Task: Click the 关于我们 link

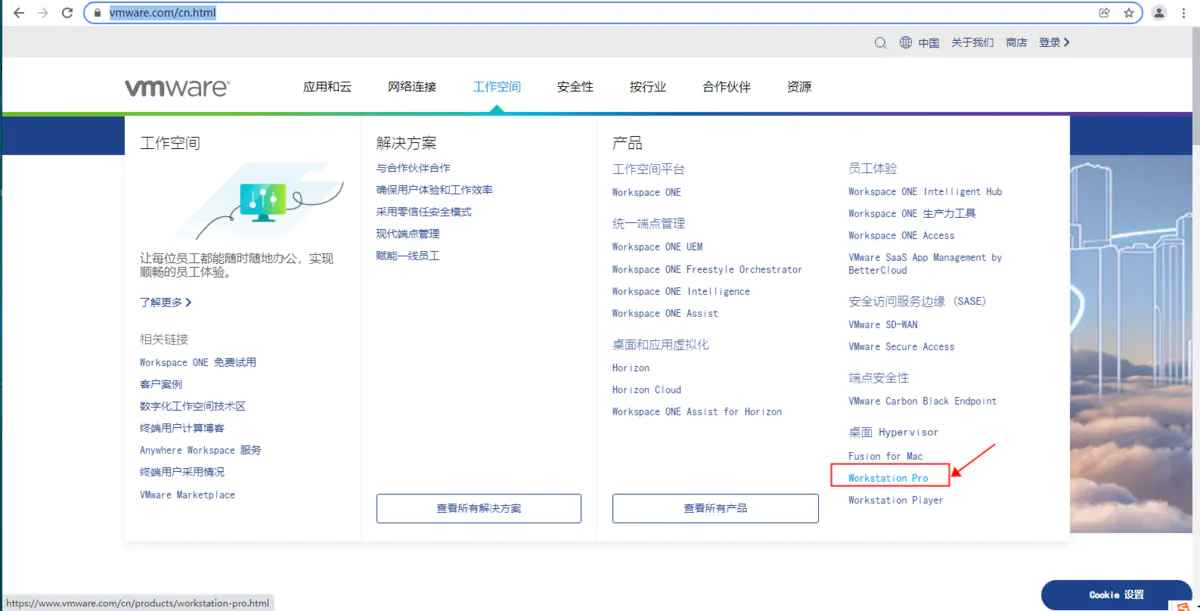Action: tap(972, 42)
